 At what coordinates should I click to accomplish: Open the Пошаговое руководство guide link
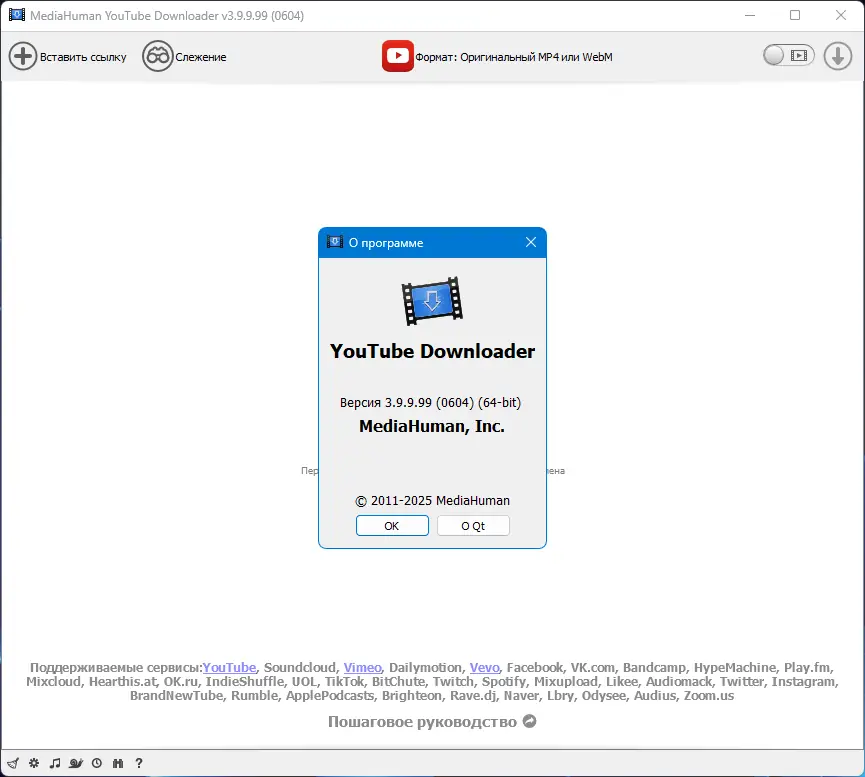[423, 722]
